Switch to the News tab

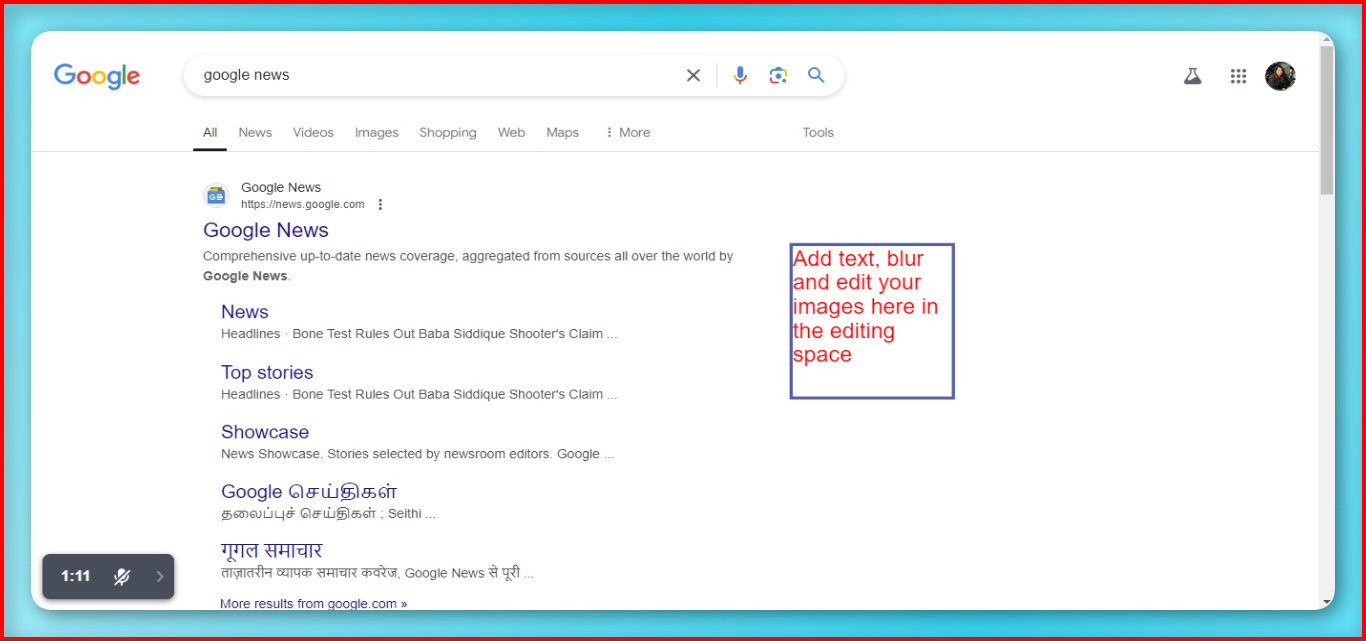coord(255,132)
